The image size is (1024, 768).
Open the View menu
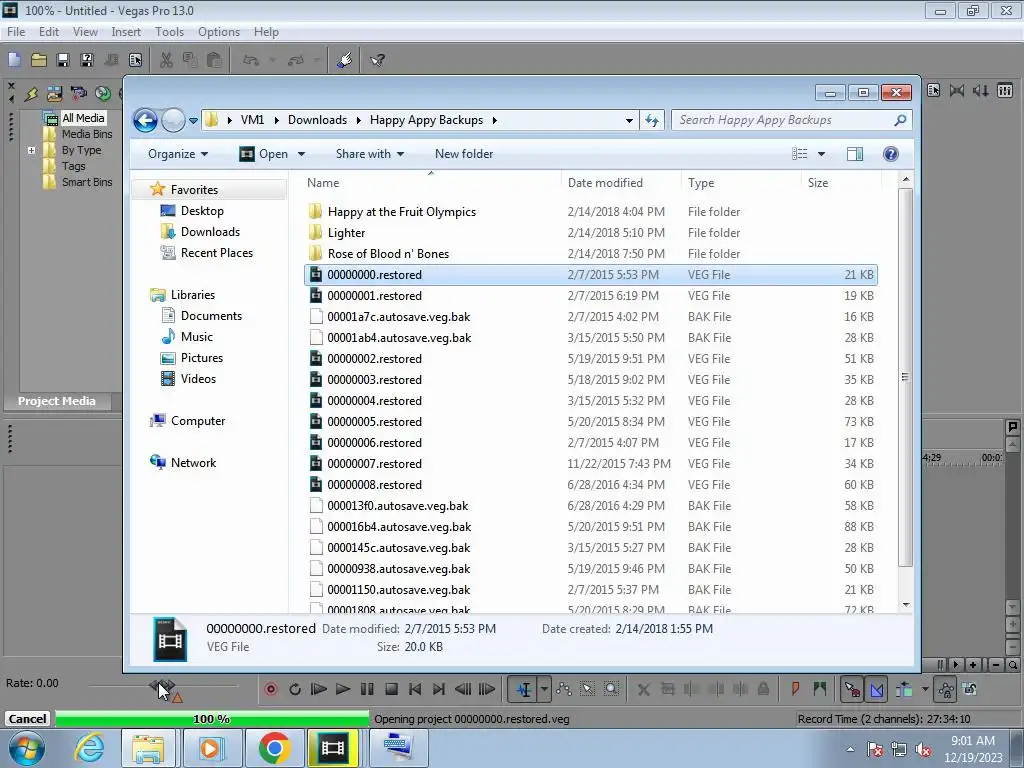(x=85, y=31)
